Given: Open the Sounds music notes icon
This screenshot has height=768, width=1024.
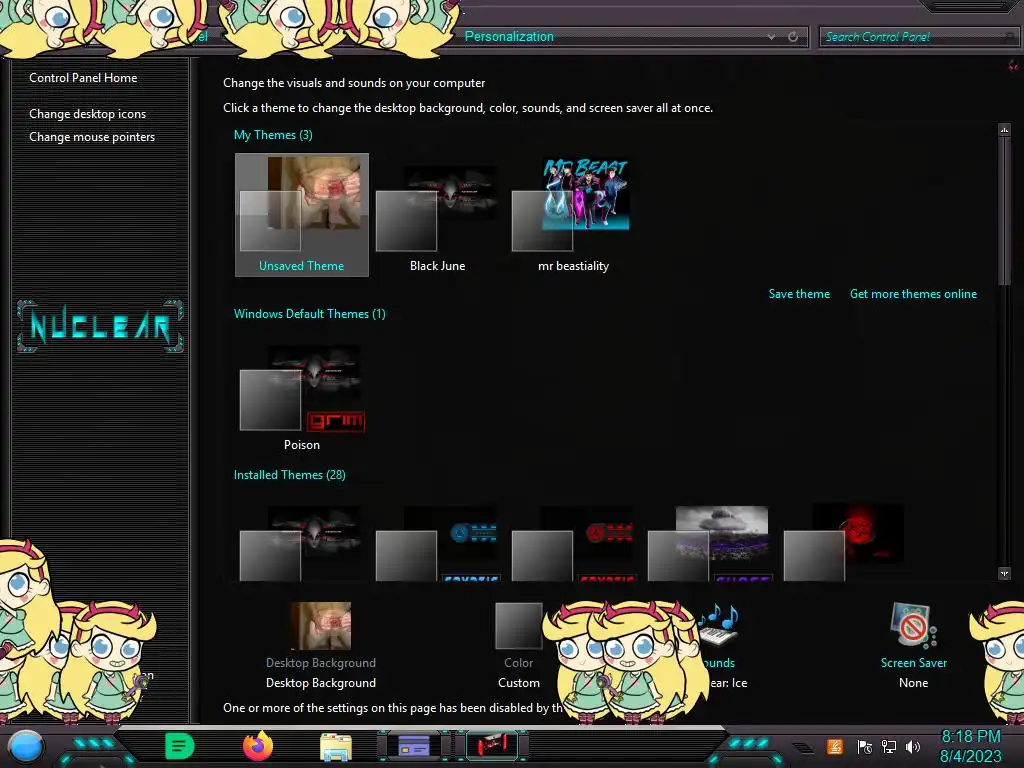Looking at the screenshot, I should (x=718, y=624).
